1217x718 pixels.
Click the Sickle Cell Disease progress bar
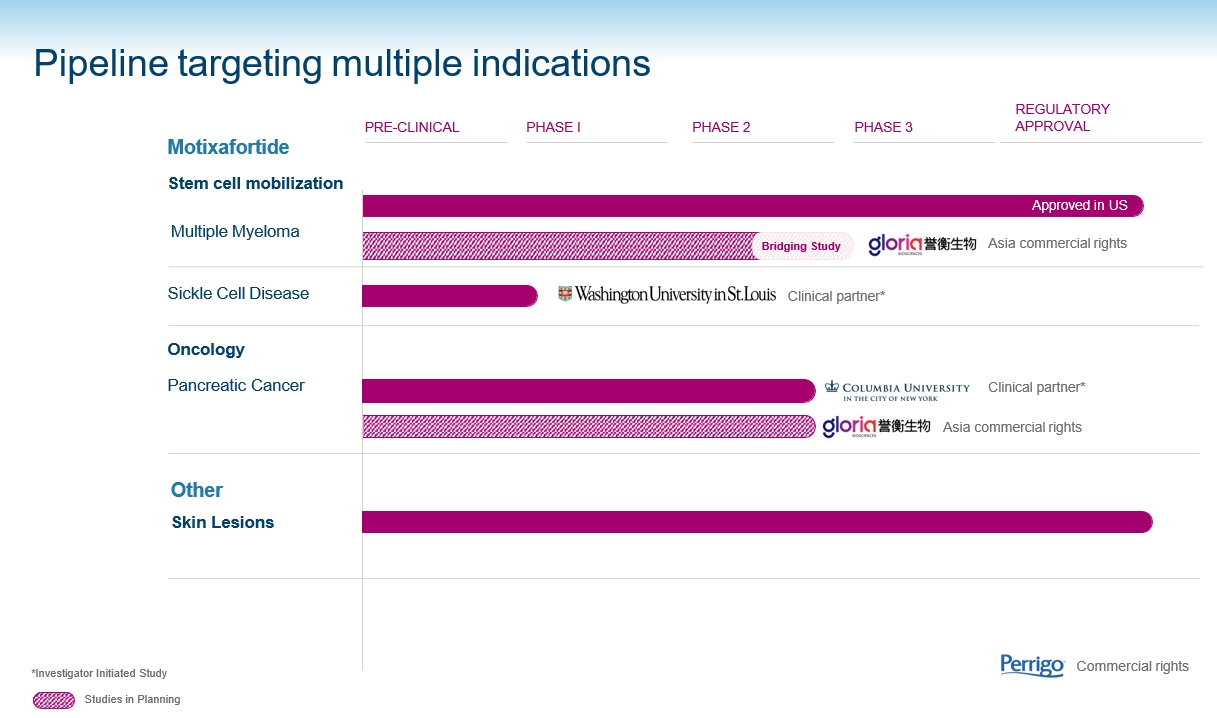point(449,296)
